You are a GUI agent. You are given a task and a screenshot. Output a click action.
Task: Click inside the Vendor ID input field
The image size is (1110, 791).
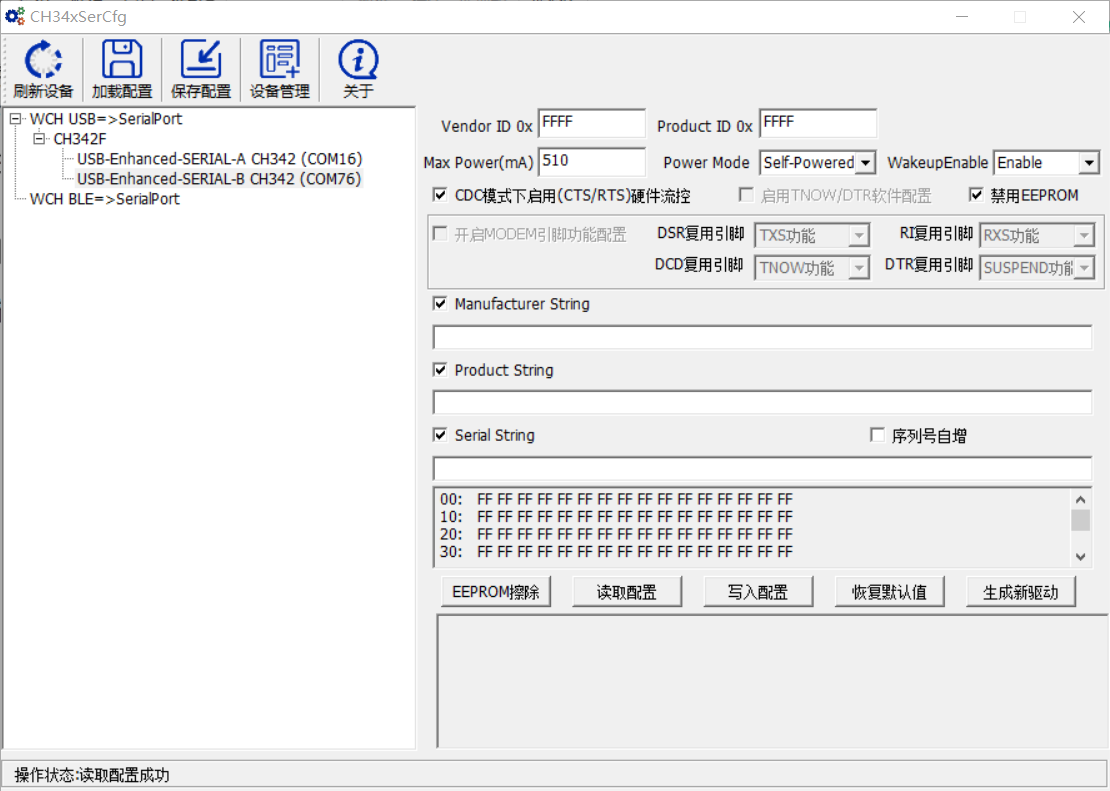591,122
